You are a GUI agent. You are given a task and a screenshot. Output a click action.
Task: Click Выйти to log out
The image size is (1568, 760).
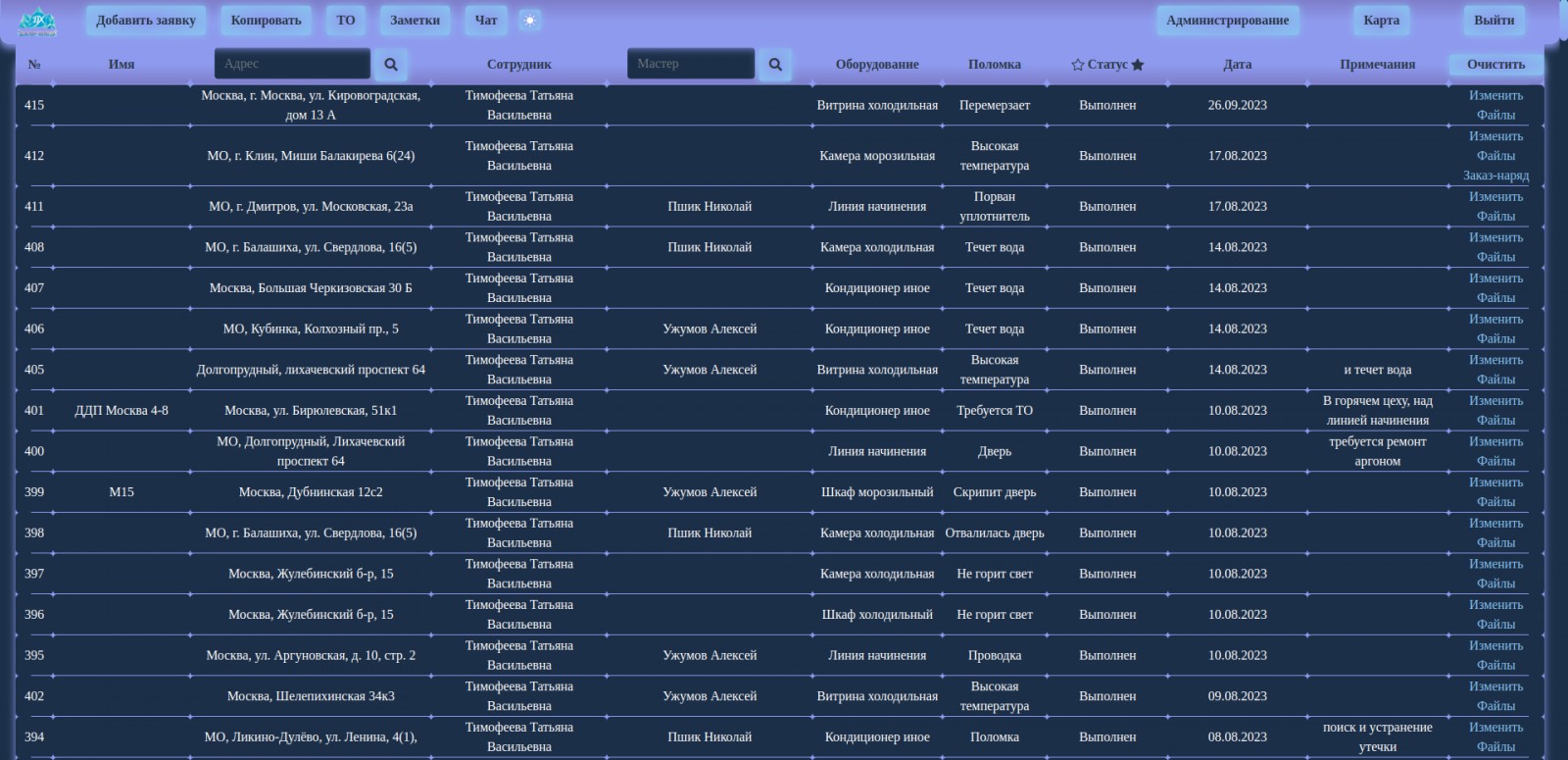click(x=1494, y=21)
